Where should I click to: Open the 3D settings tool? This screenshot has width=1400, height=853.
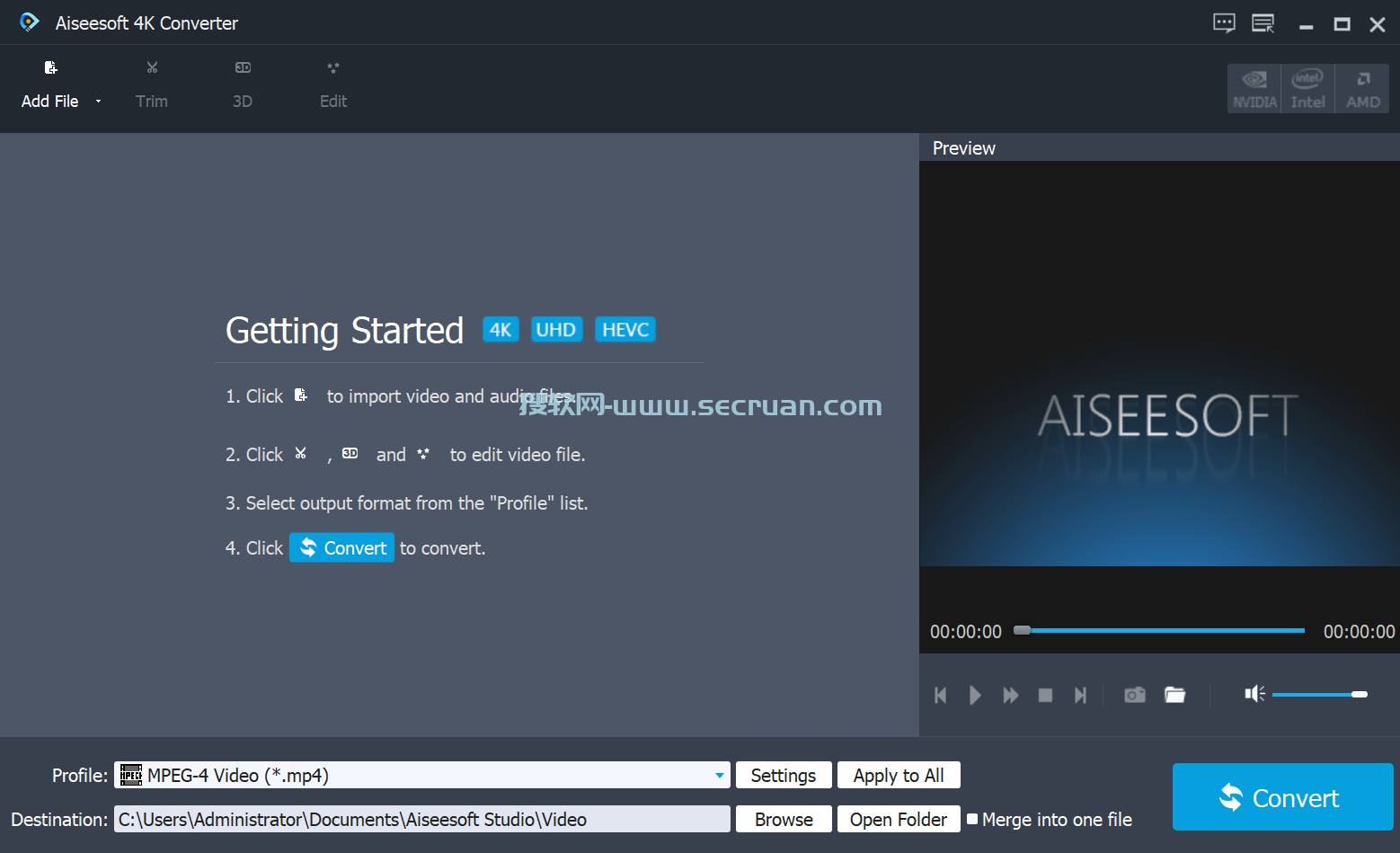tap(243, 84)
